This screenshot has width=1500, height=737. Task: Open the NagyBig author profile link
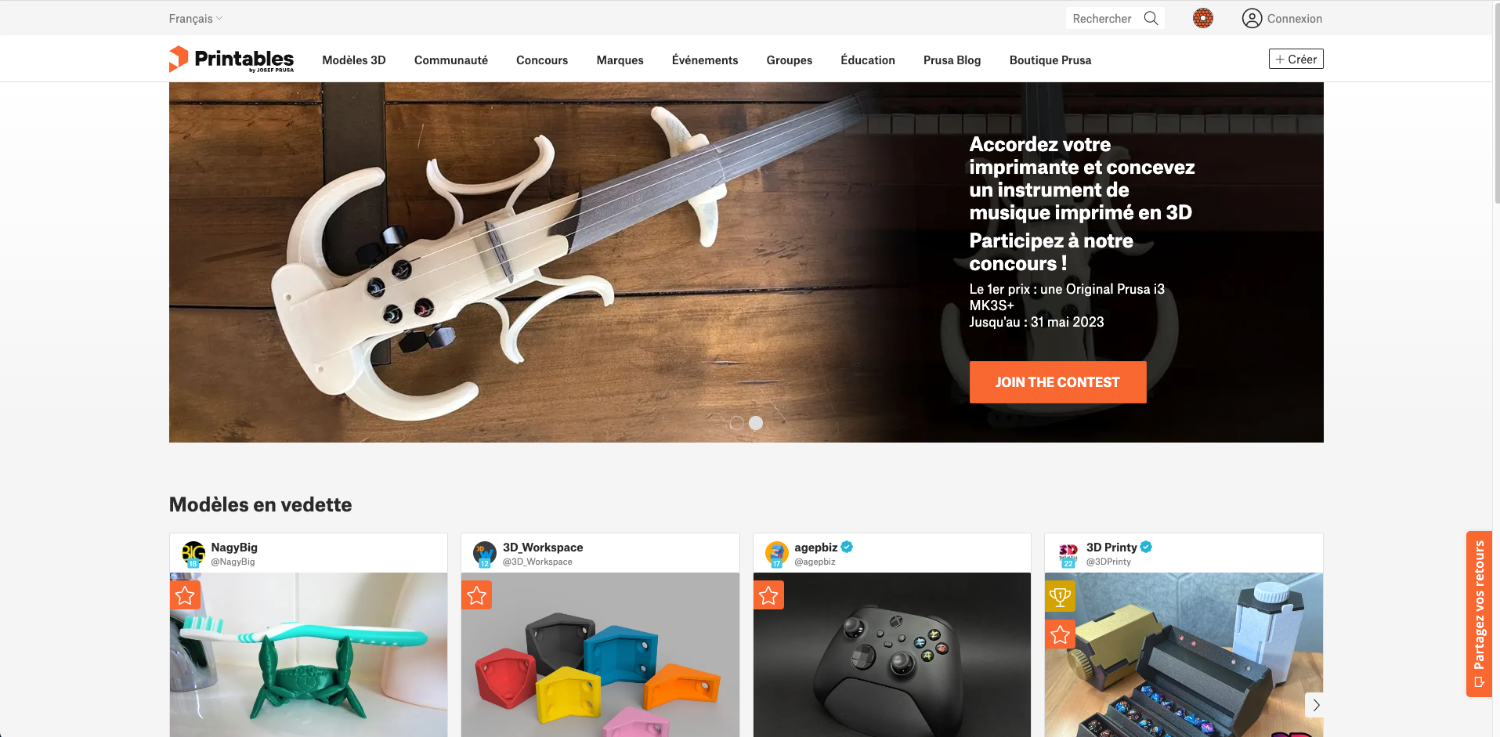[x=234, y=547]
